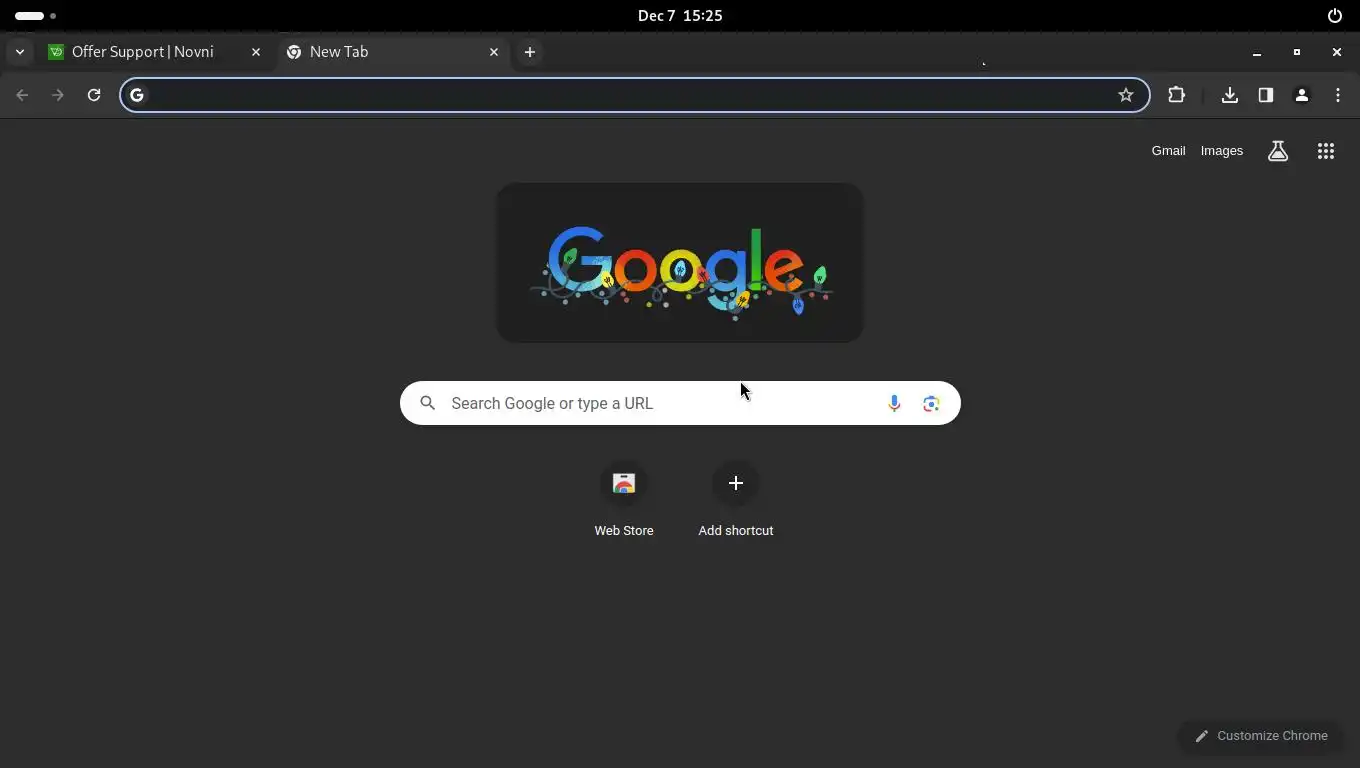Viewport: 1360px width, 768px height.
Task: Open the Downloads icon in toolbar
Action: 1230,95
